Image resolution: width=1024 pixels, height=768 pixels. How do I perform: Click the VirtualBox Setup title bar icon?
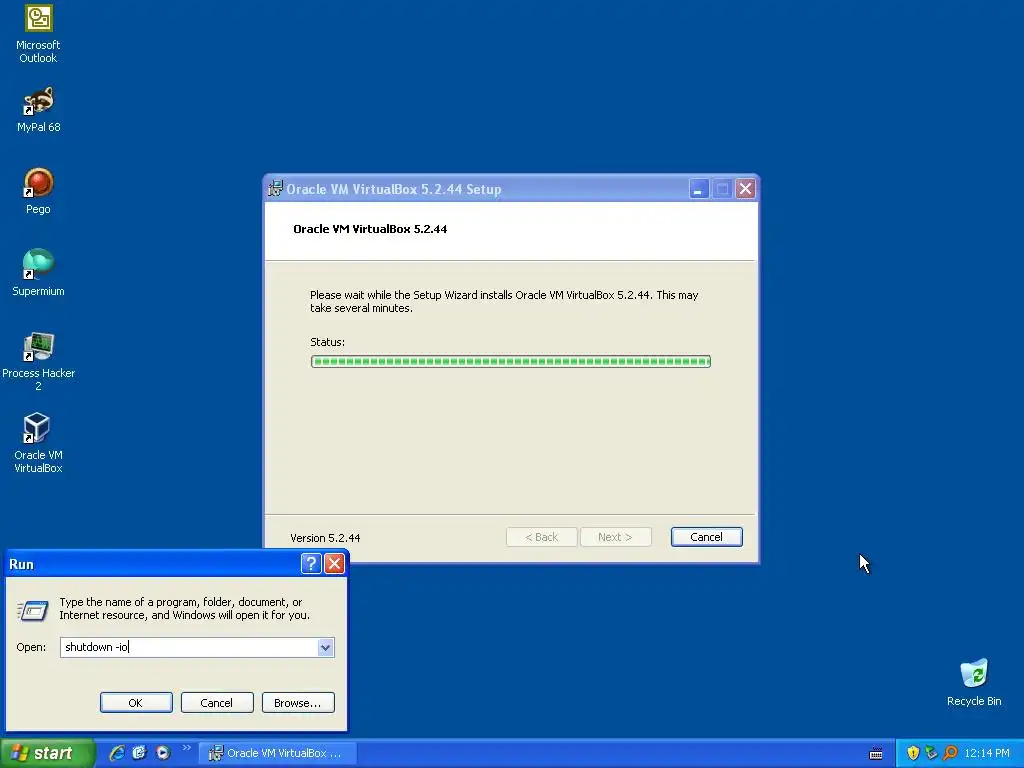click(x=276, y=189)
